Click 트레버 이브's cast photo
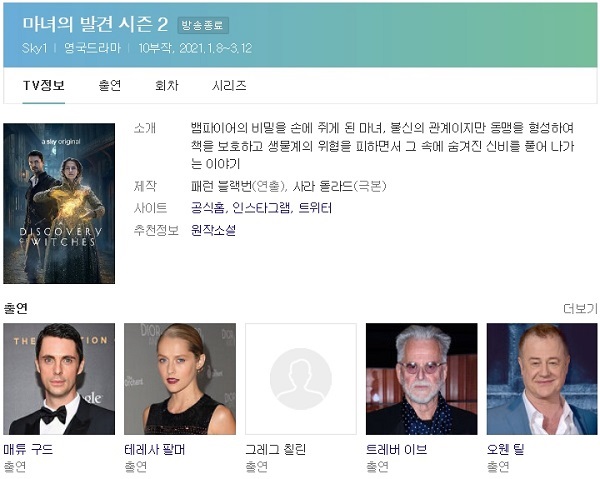 click(421, 378)
